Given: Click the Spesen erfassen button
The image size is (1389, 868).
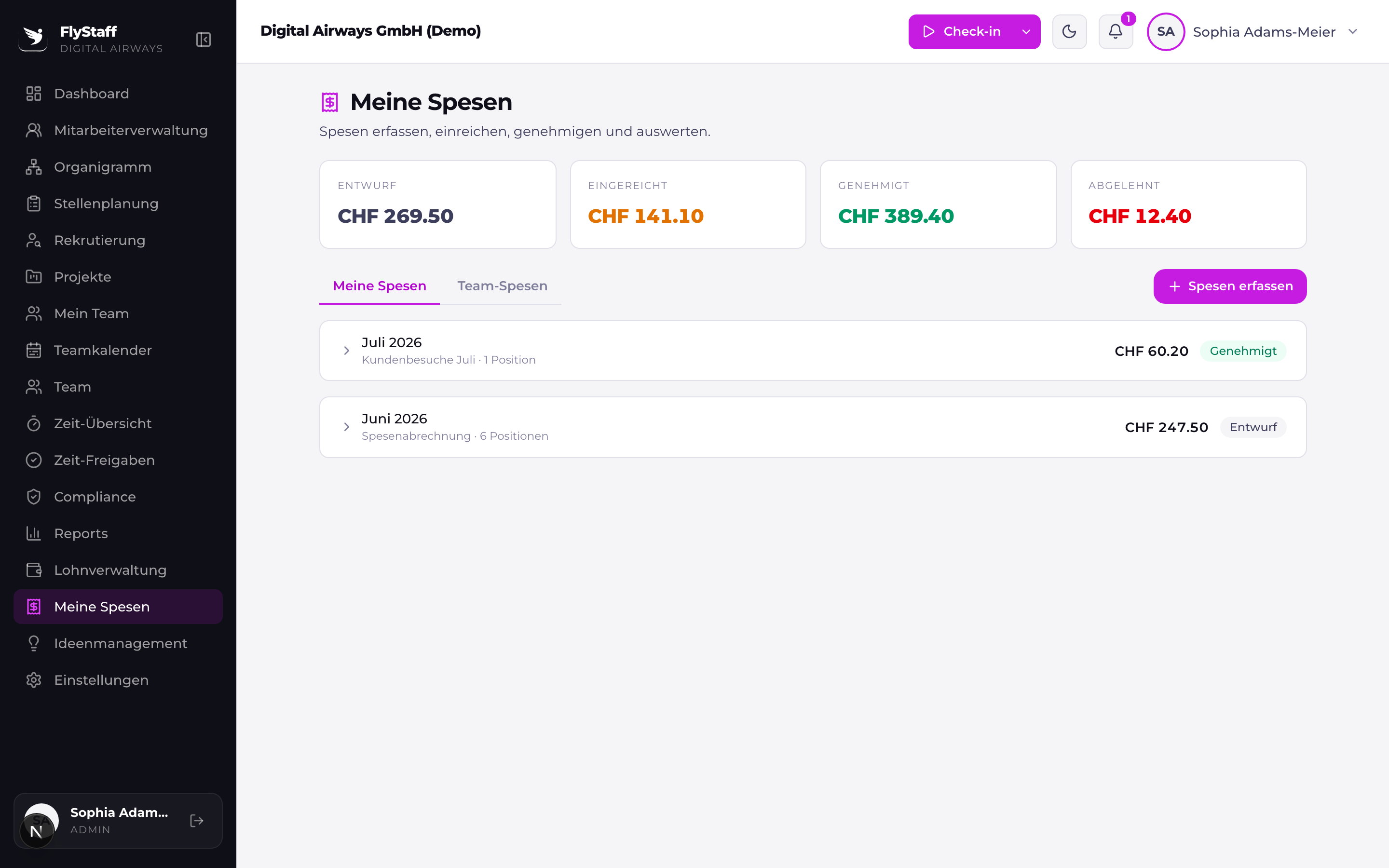Looking at the screenshot, I should (1230, 286).
